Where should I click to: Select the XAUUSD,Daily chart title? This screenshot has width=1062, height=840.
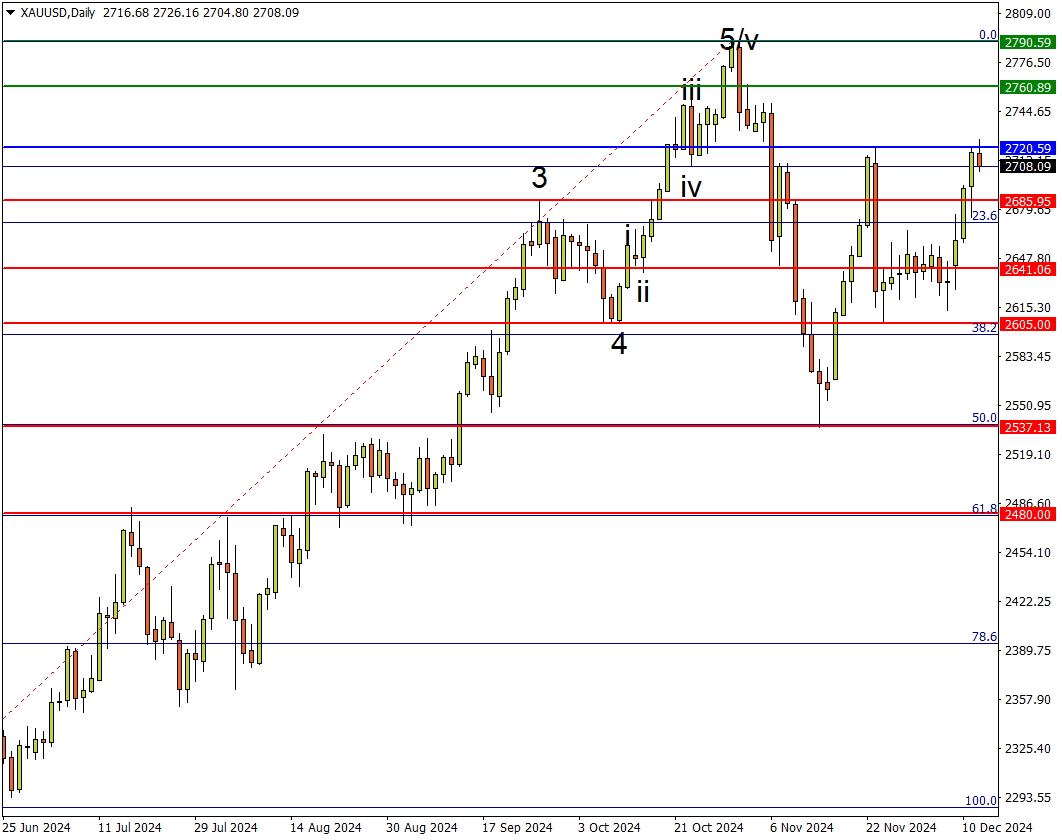pyautogui.click(x=59, y=13)
